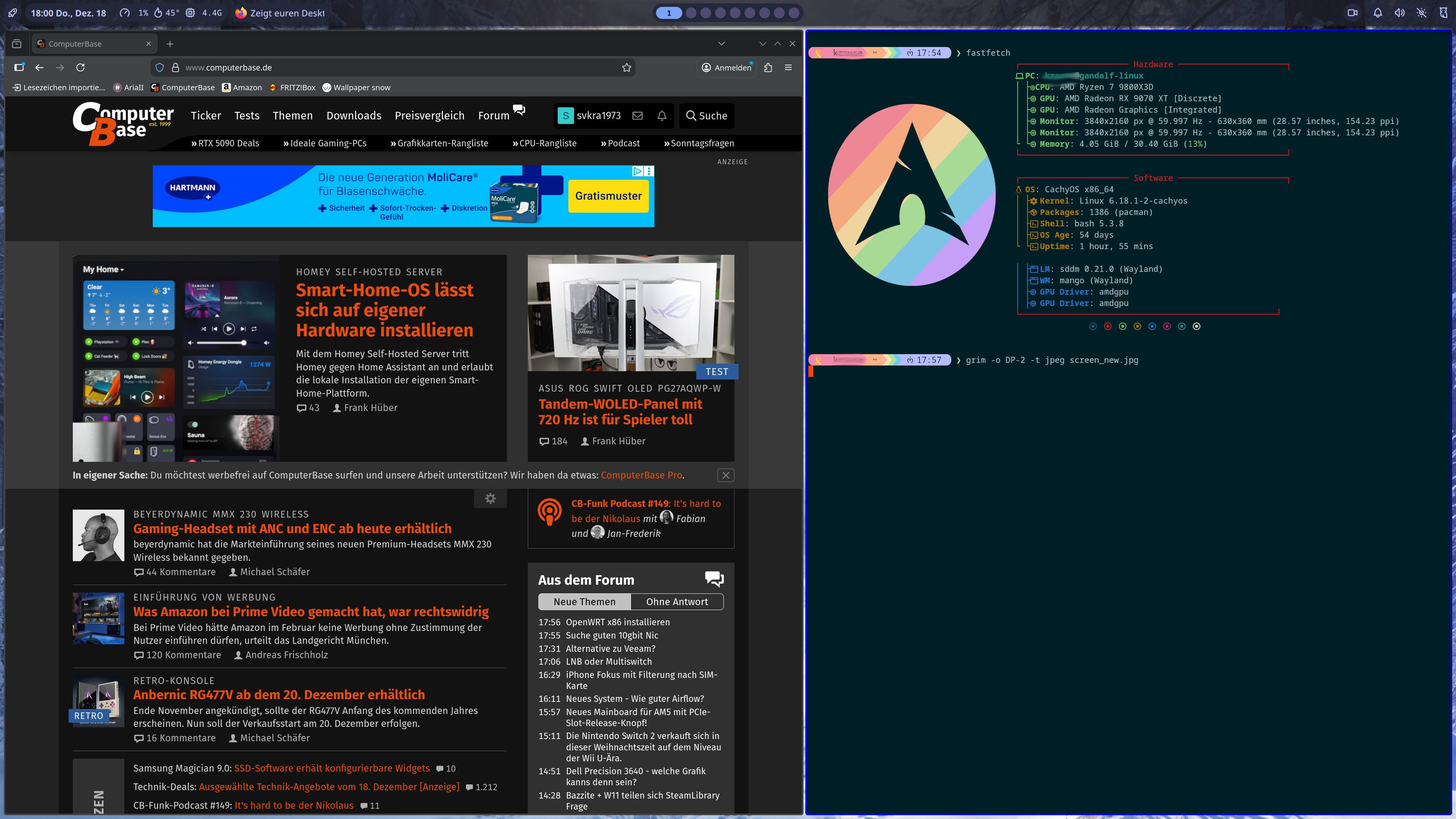Image resolution: width=1456 pixels, height=819 pixels.
Task: Open the Firefox extensions puzzle icon
Action: point(767,68)
